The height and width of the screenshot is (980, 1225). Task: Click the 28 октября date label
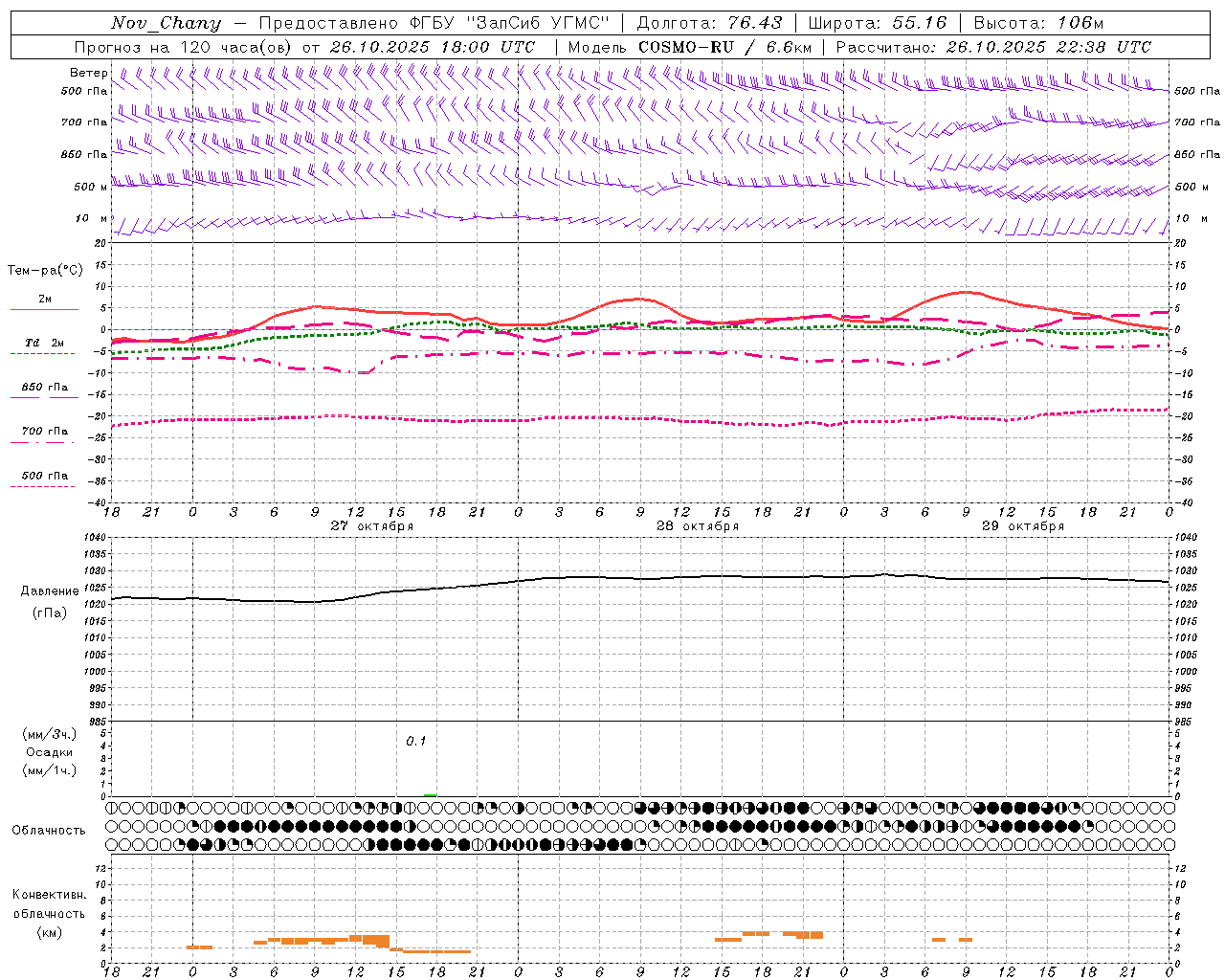pos(698,526)
